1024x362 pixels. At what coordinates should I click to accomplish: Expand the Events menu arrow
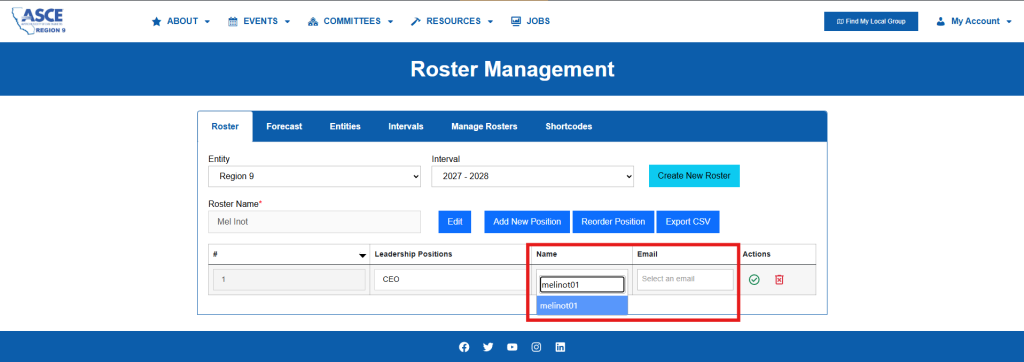287,22
